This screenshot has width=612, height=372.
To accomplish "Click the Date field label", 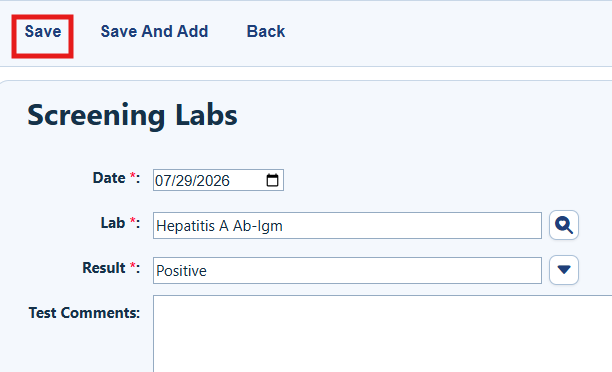I will tap(109, 178).
